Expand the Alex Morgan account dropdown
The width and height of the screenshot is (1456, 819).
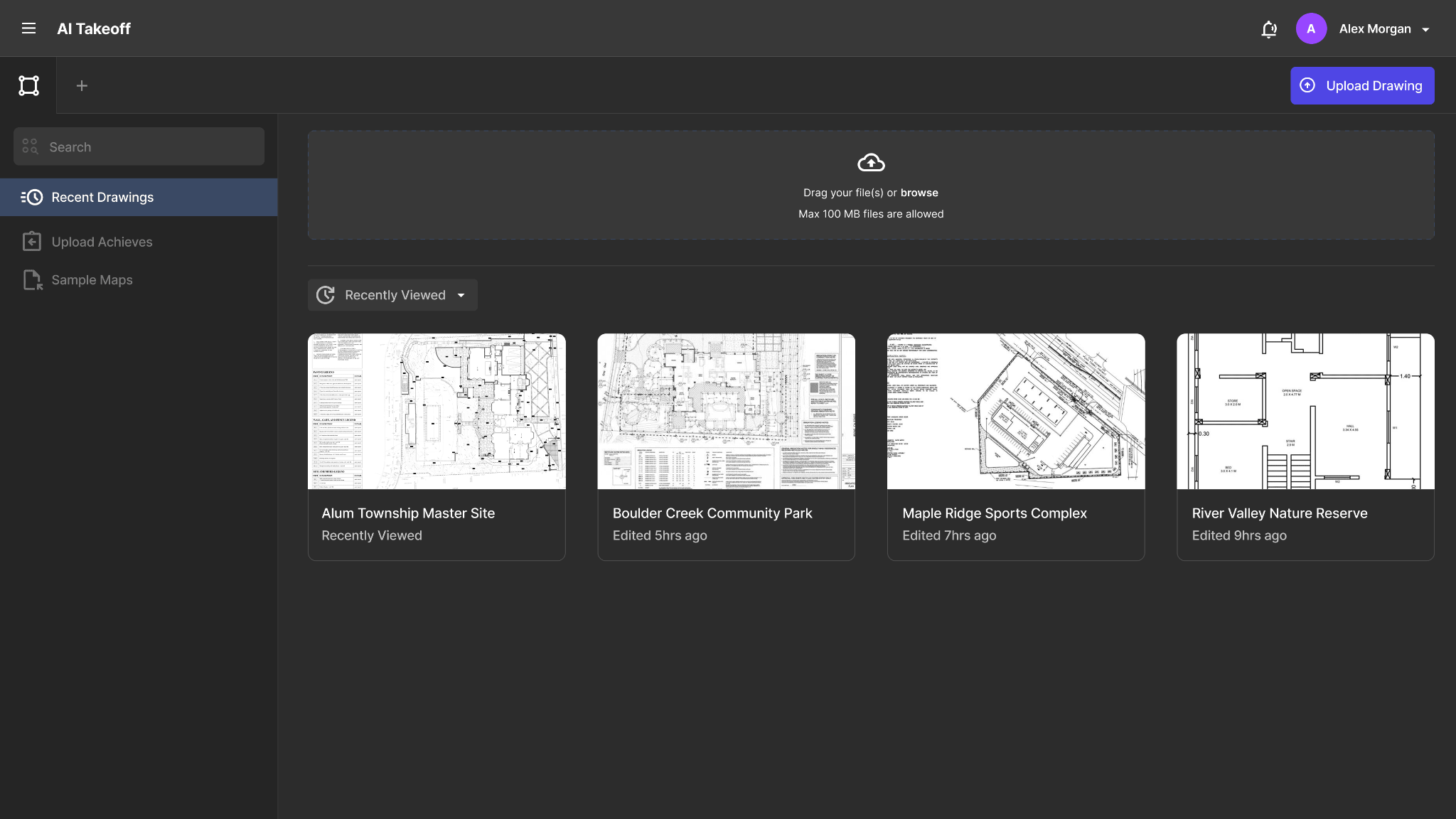pos(1425,30)
